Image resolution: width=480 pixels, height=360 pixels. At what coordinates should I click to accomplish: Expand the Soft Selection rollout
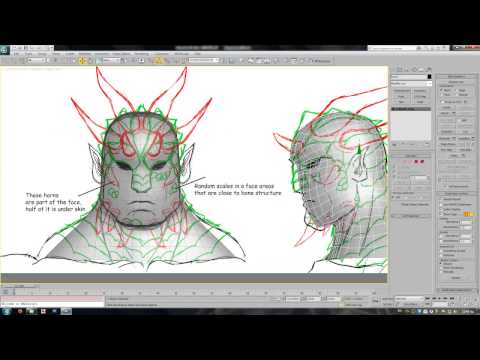point(411,216)
